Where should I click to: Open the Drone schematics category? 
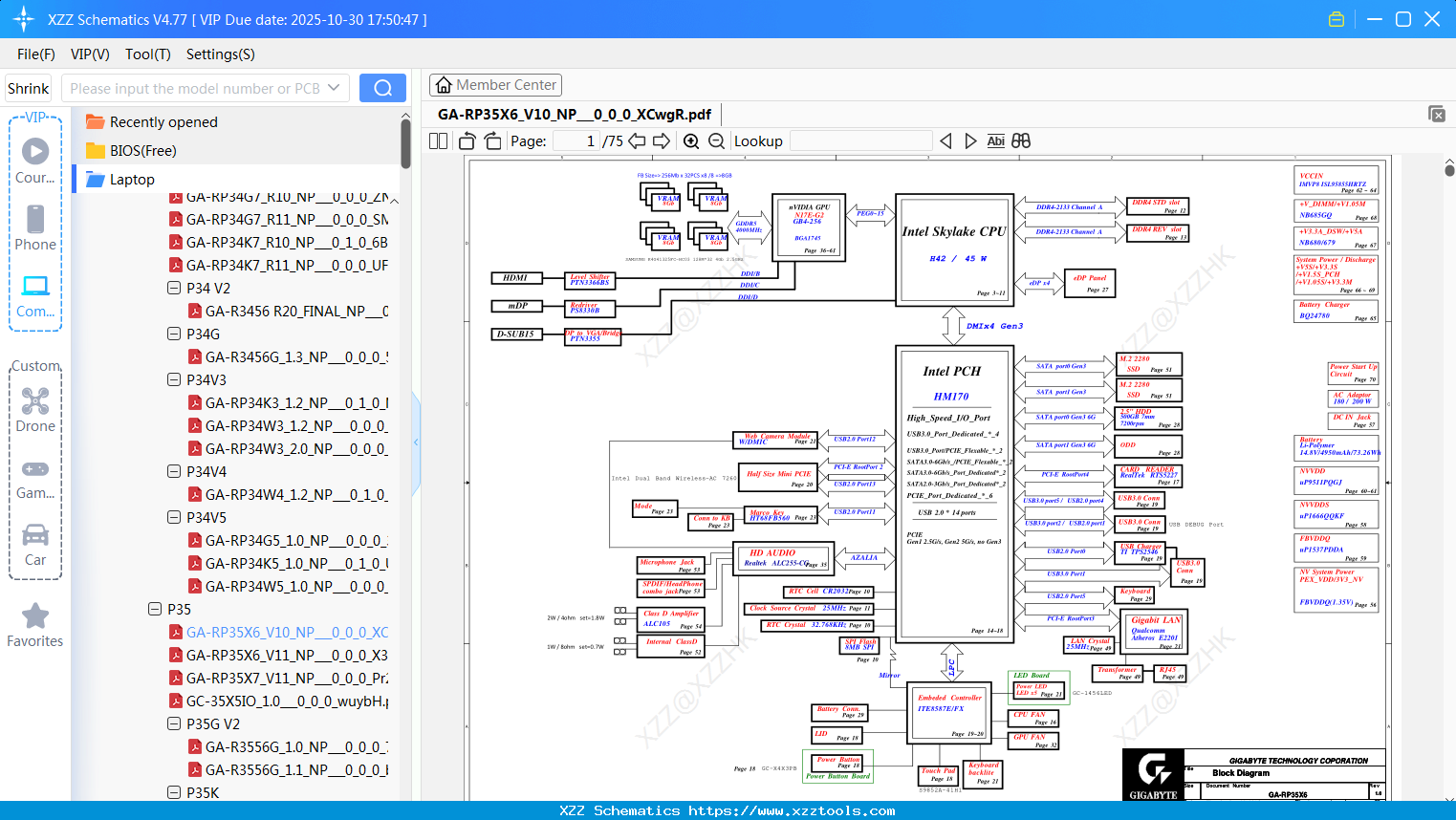(35, 410)
